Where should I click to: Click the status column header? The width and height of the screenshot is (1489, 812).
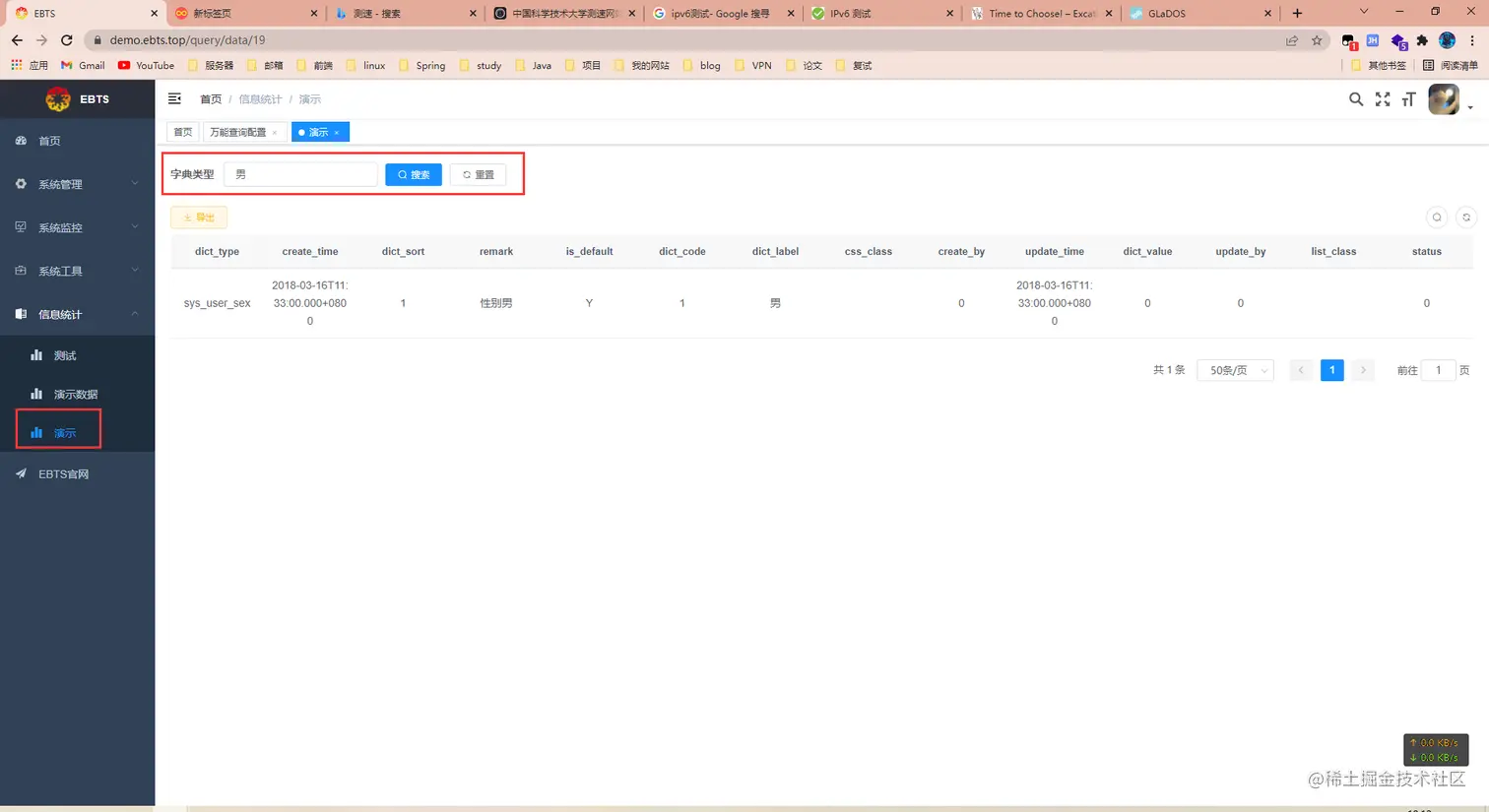coord(1427,251)
